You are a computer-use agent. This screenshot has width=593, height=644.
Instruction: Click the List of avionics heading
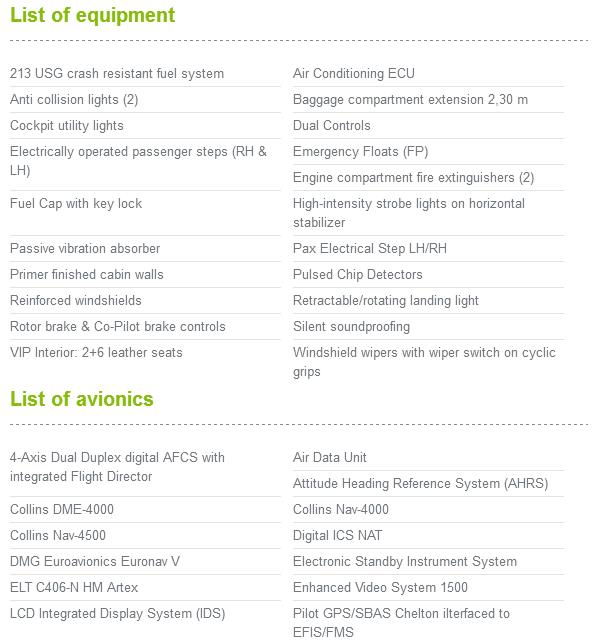(82, 399)
